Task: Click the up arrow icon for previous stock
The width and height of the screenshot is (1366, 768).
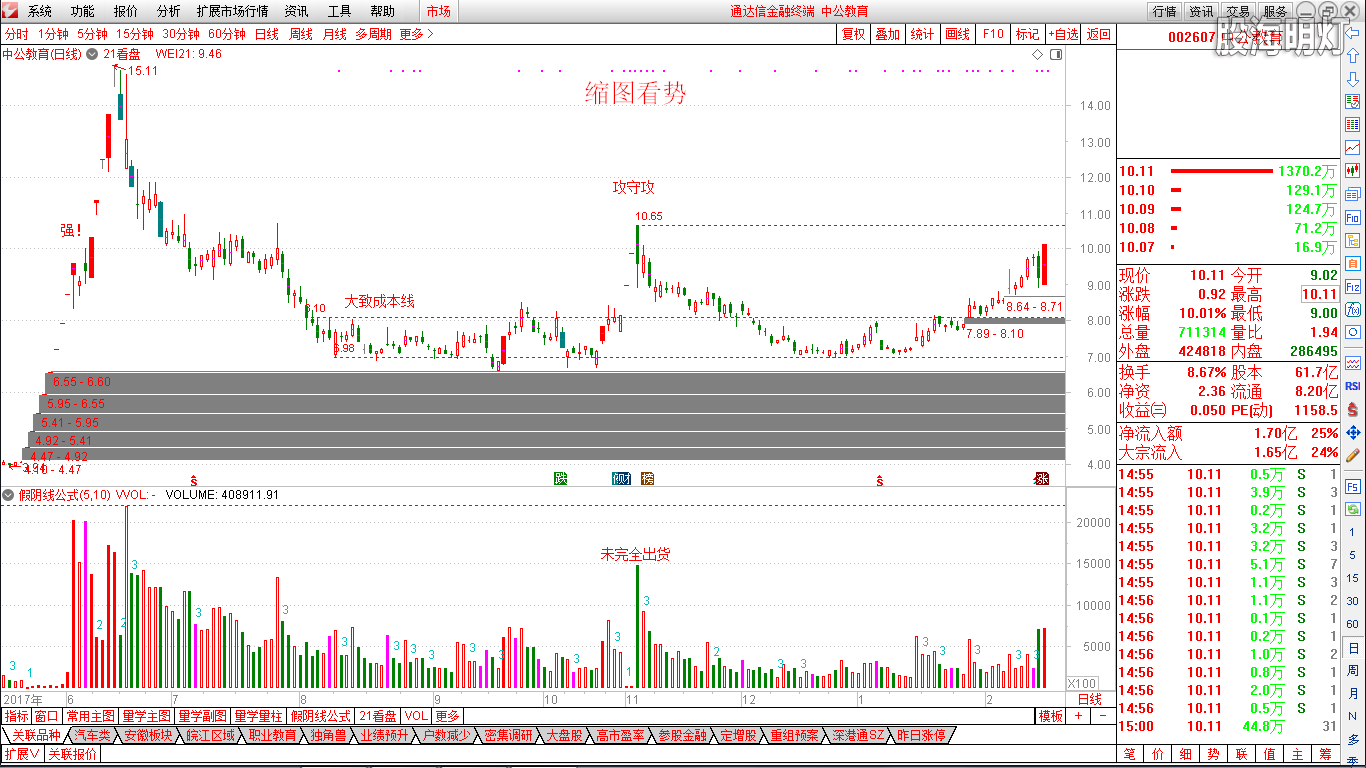Action: [1353, 56]
